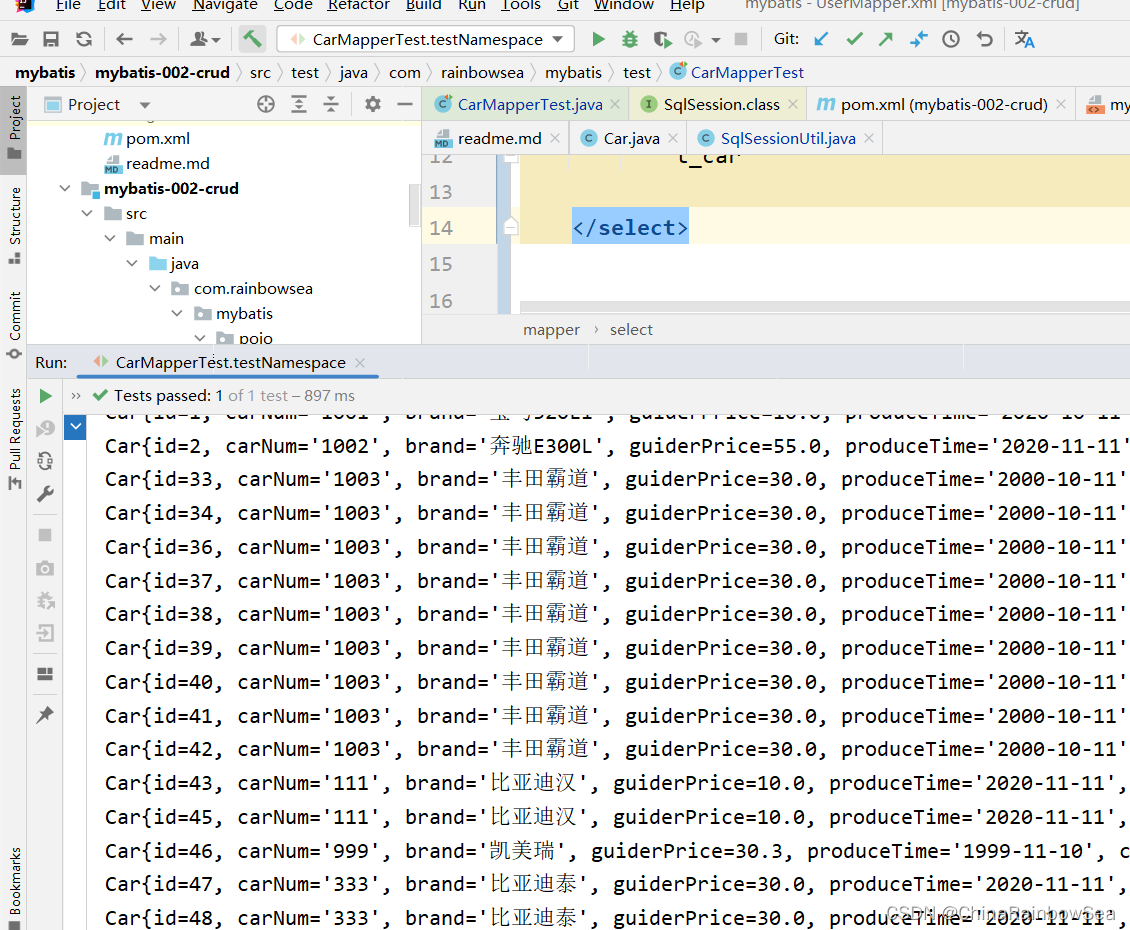Image resolution: width=1130 pixels, height=930 pixels.
Task: Open the Refactor menu
Action: click(x=358, y=6)
